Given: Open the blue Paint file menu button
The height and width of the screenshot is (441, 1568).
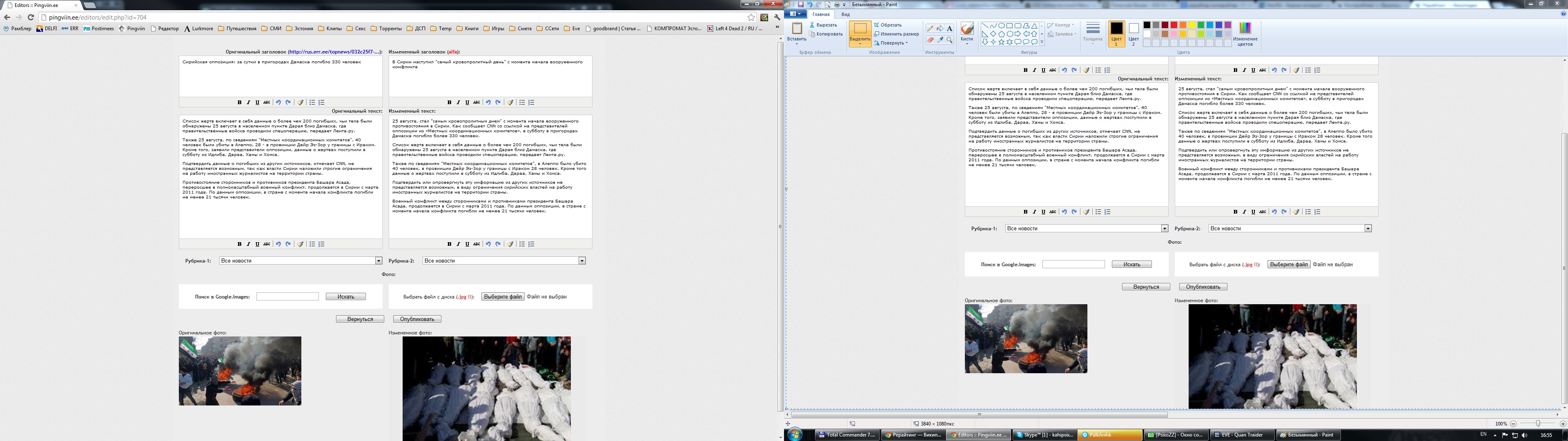Looking at the screenshot, I should coord(795,14).
